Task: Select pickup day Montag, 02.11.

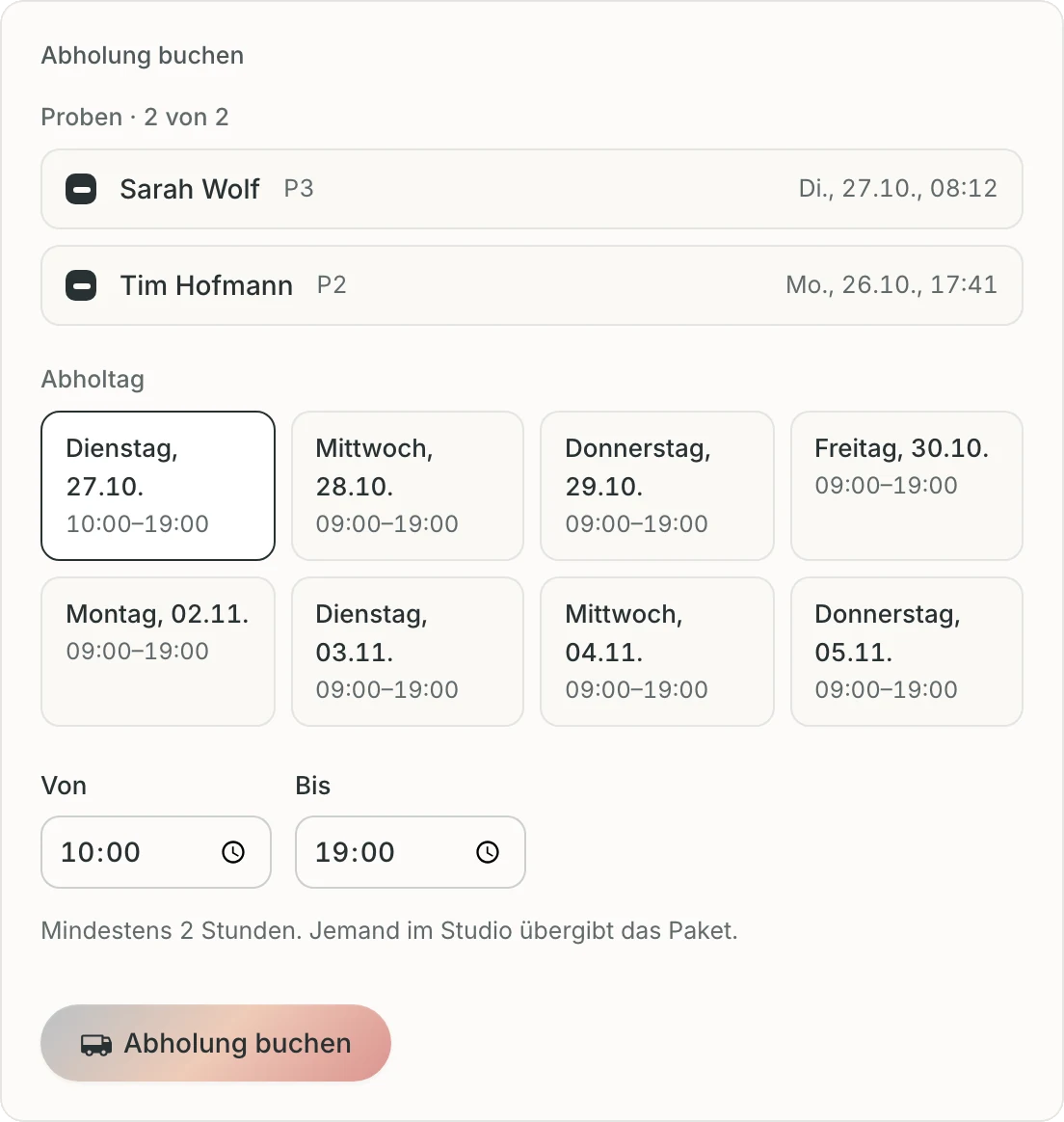Action: tap(158, 652)
